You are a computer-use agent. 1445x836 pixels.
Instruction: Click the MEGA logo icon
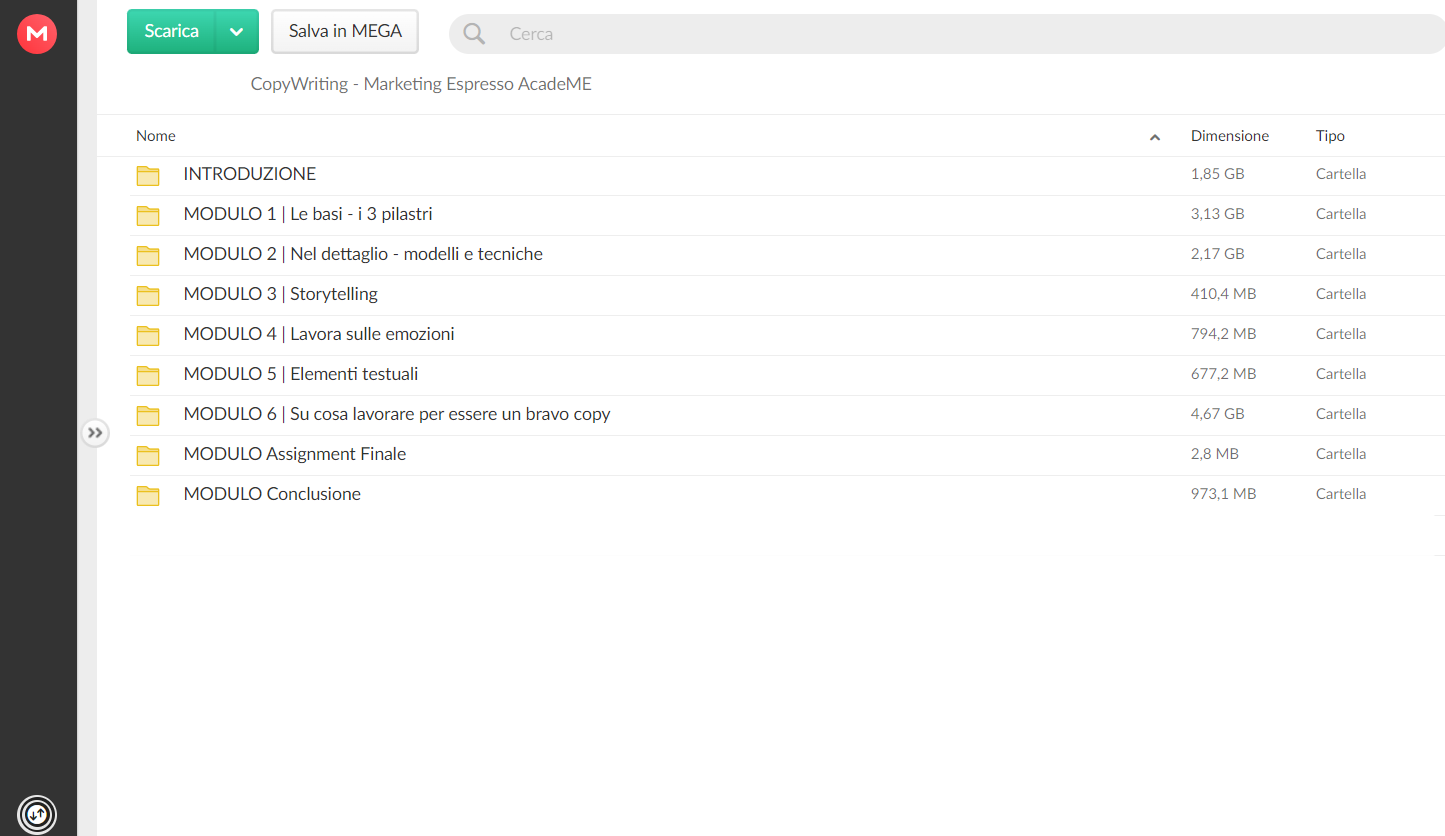pyautogui.click(x=37, y=34)
